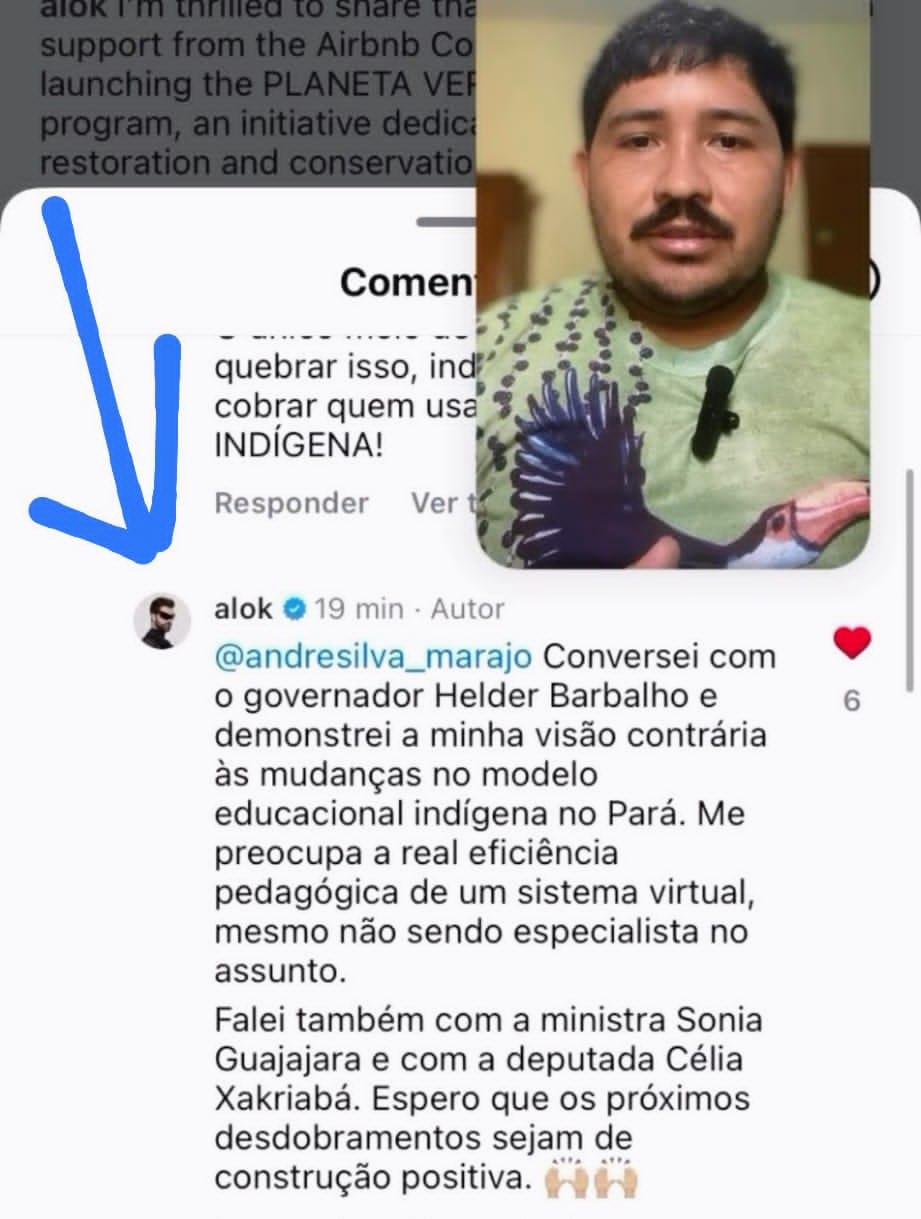Tap the red heart on alok's comment
This screenshot has width=921, height=1219.
(852, 643)
